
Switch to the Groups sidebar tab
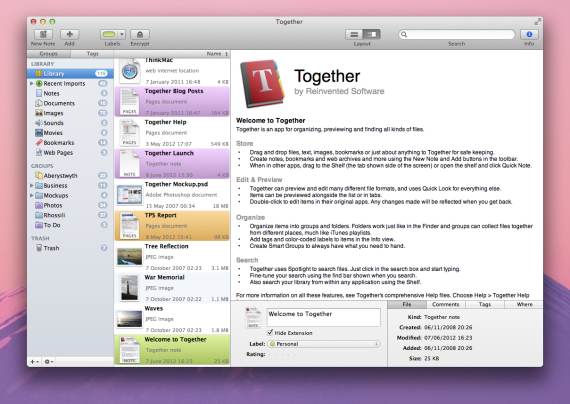(x=49, y=54)
